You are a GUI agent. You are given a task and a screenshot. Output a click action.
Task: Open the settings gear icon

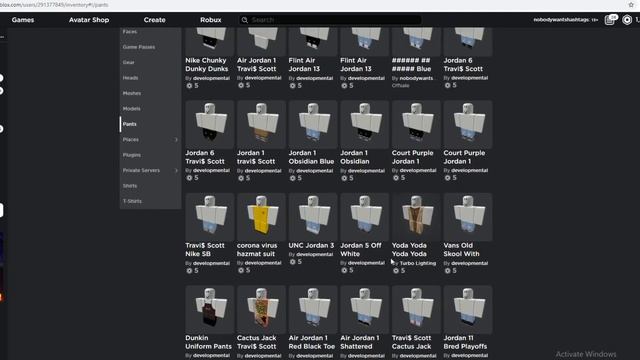[627, 20]
